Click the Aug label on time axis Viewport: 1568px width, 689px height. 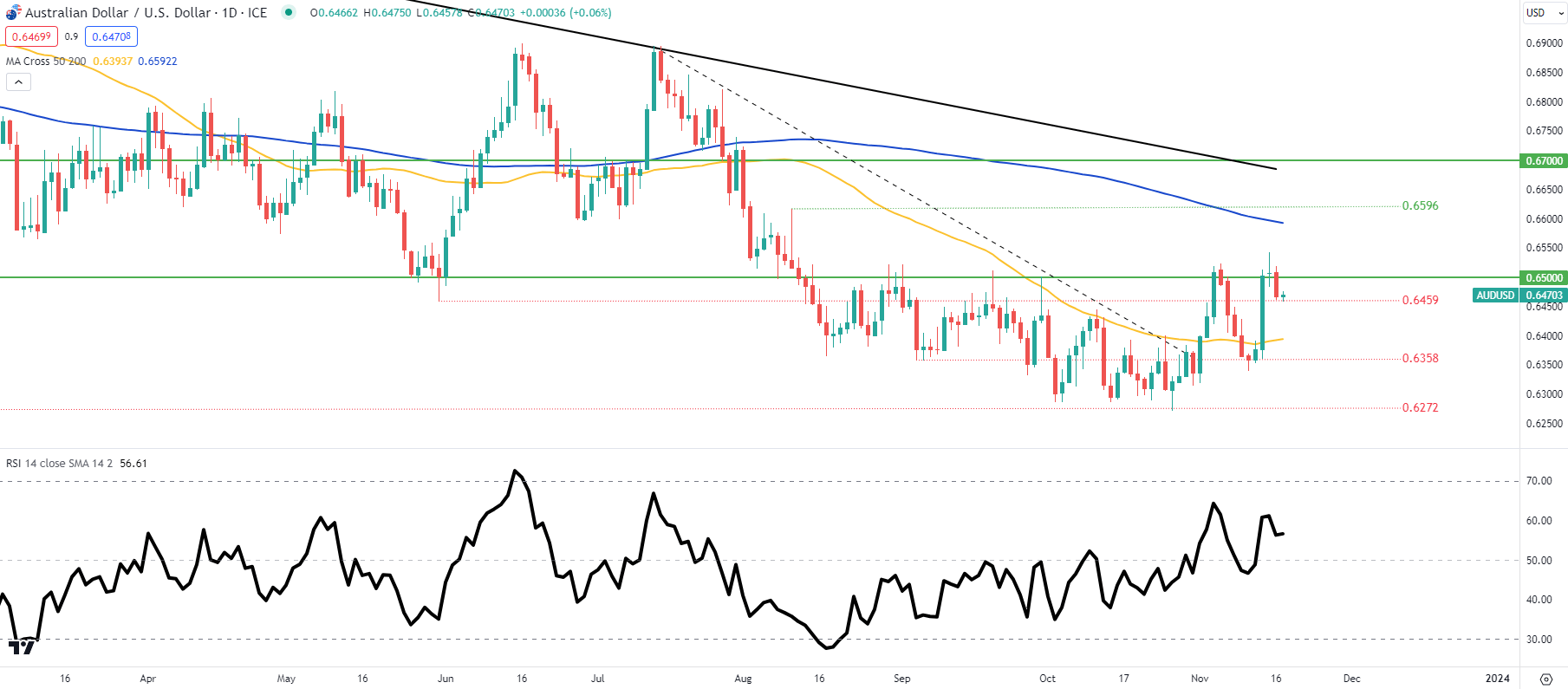click(743, 679)
